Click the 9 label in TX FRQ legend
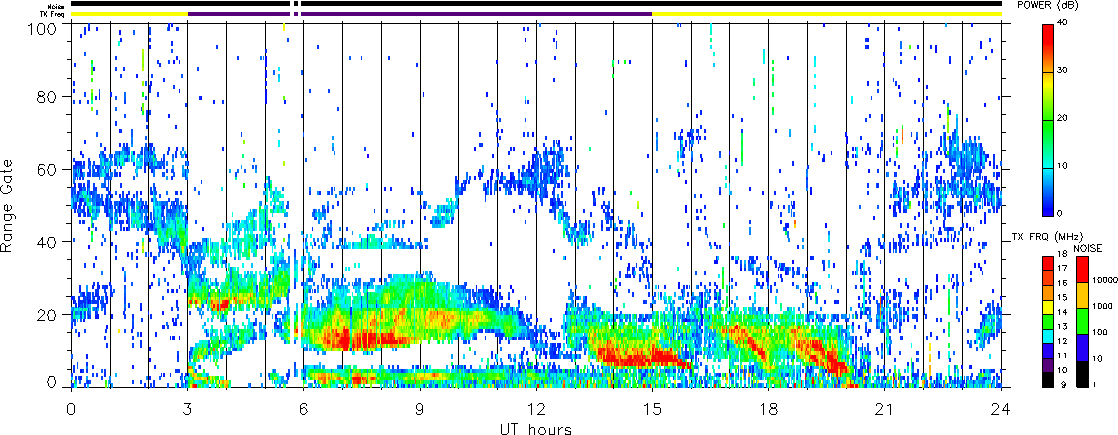 pyautogui.click(x=1063, y=385)
